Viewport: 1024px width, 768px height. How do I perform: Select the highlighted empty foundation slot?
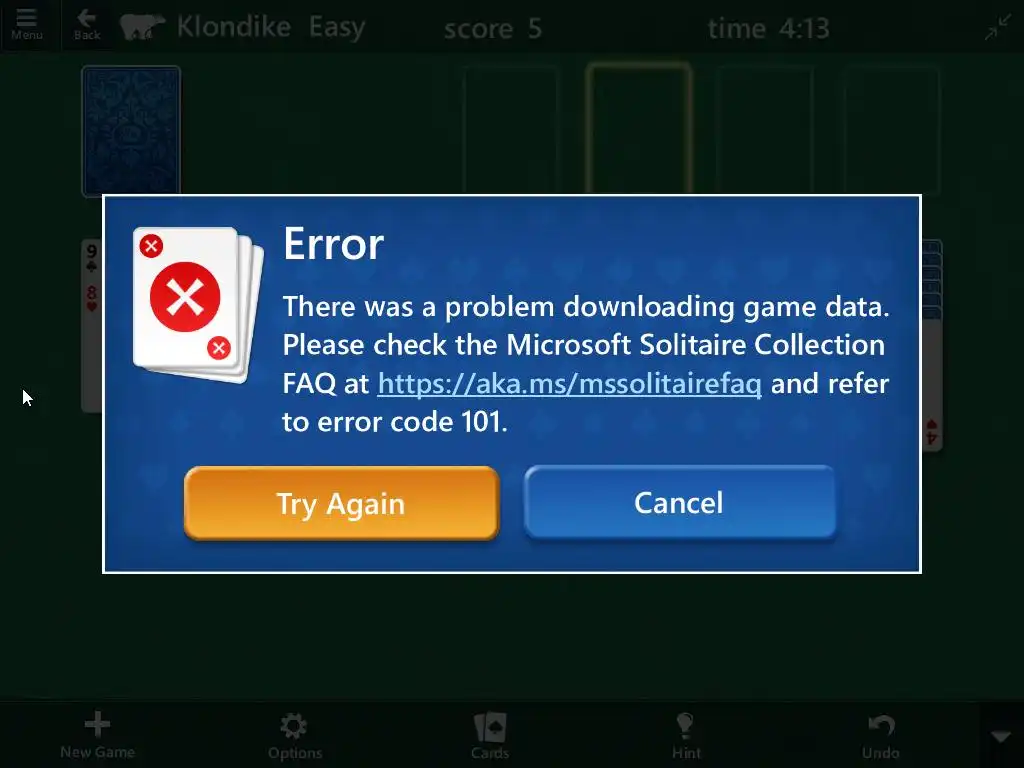tap(638, 128)
